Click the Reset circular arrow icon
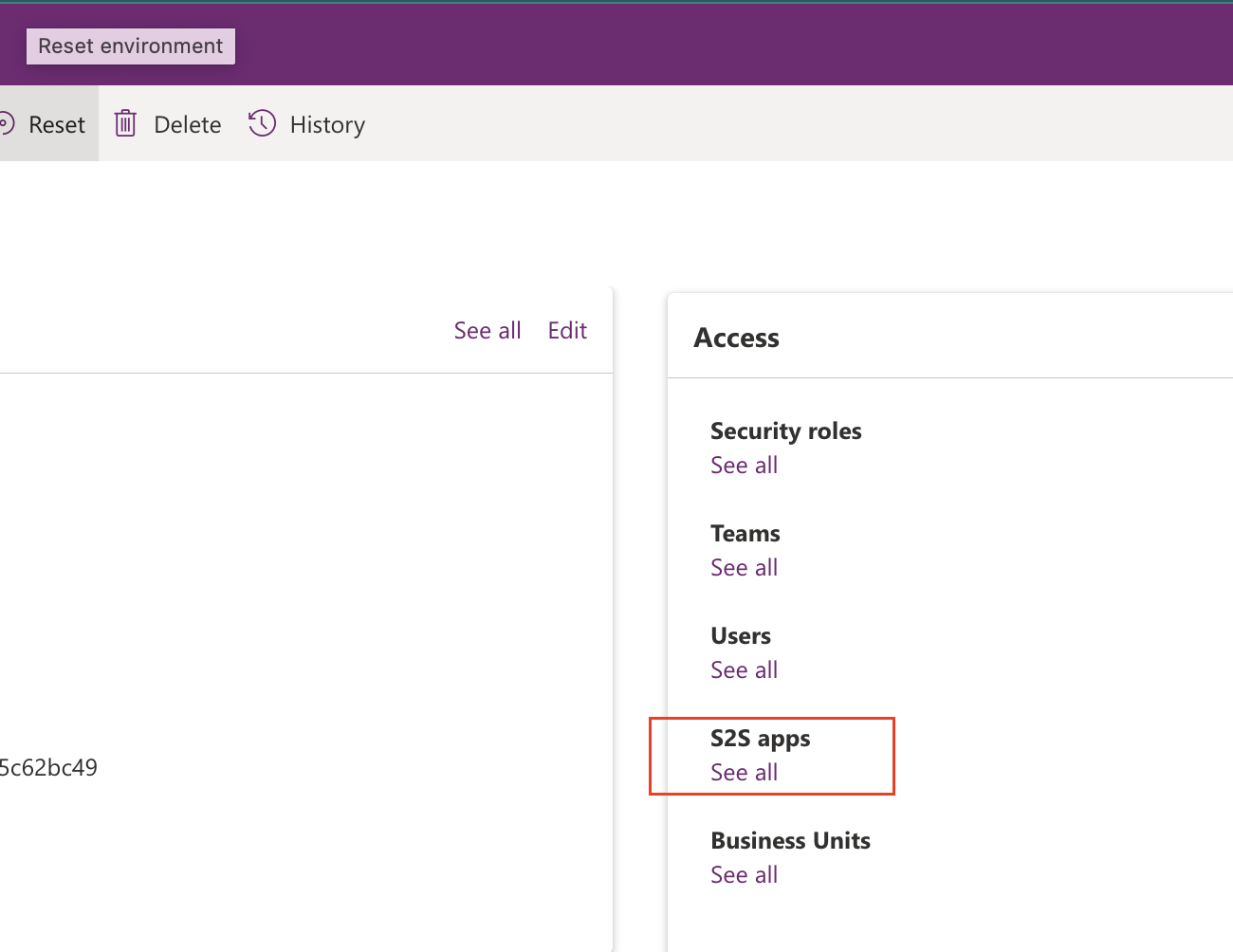Viewport: 1233px width, 952px height. click(6, 124)
